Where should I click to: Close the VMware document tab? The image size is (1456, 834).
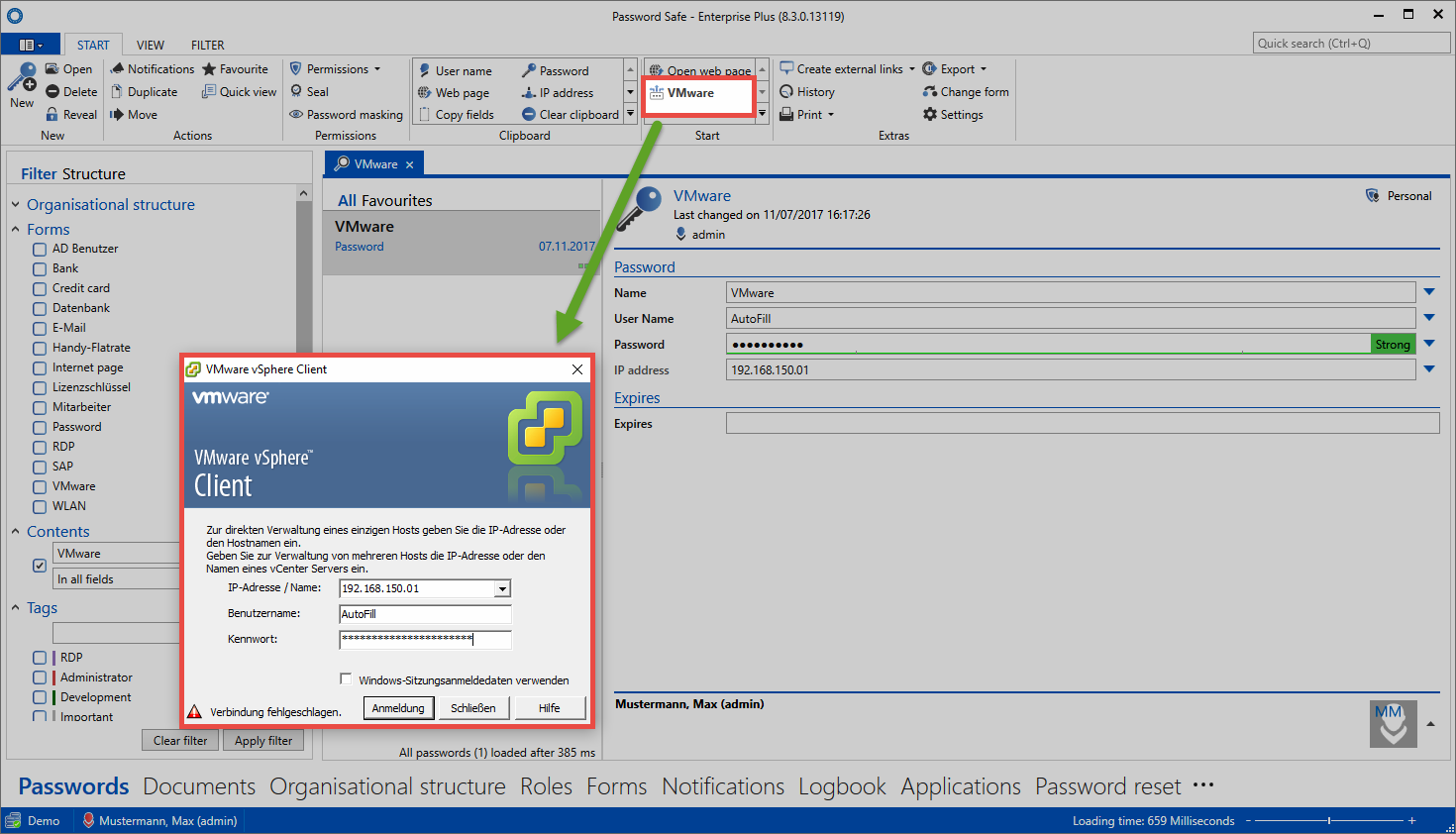(x=409, y=165)
